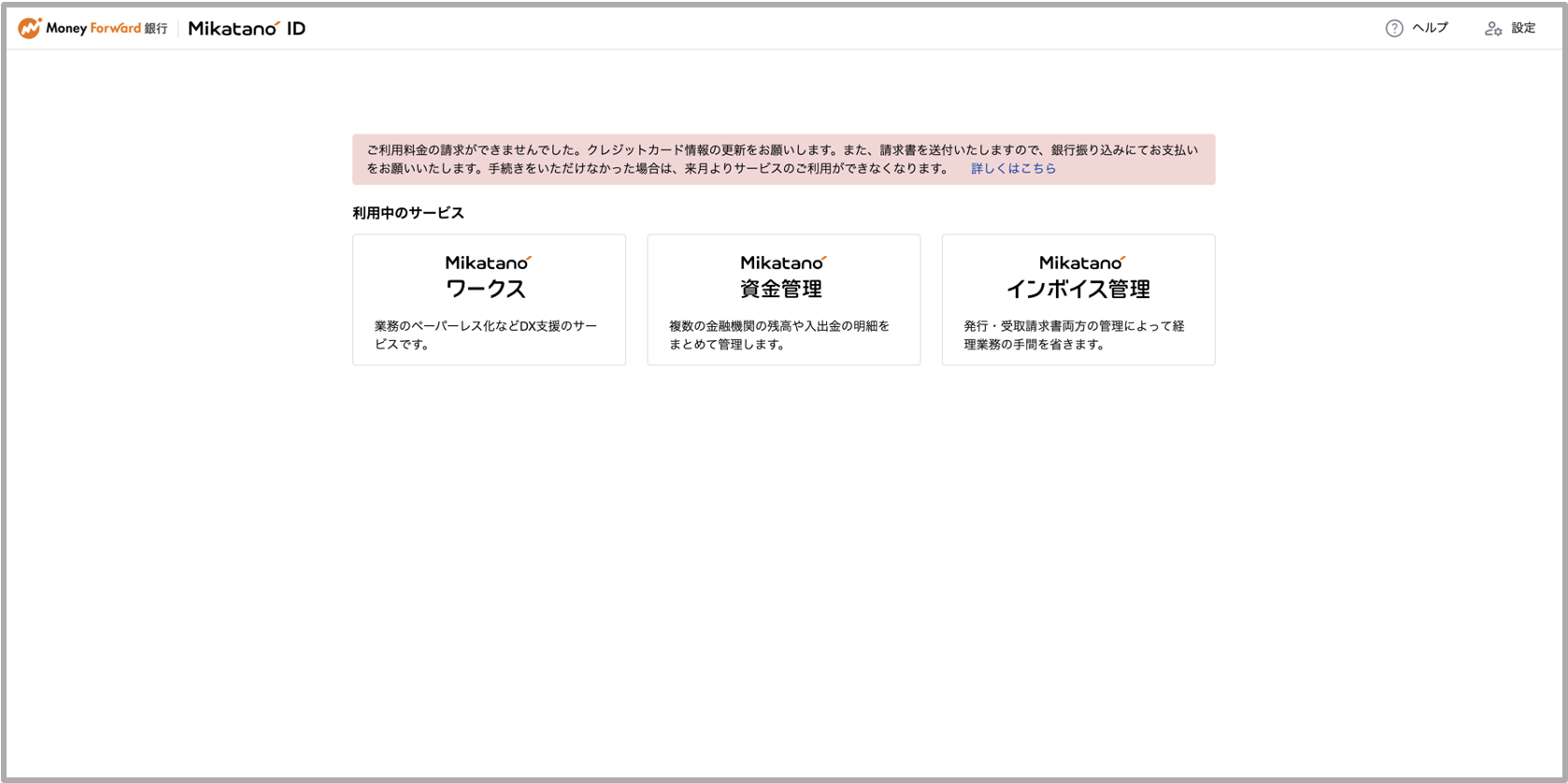Click the Mikatano logo on 資金管理 card
This screenshot has width=1568, height=783.
pos(783,263)
